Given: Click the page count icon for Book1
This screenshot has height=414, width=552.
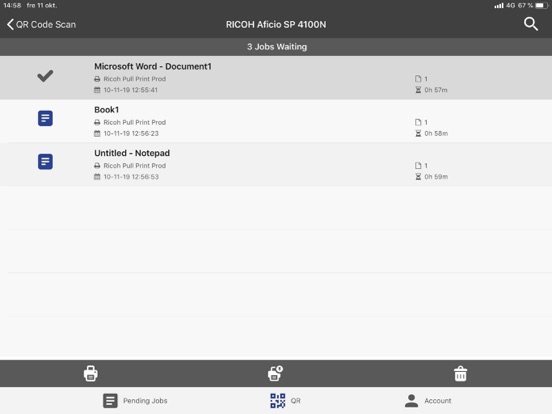Looking at the screenshot, I should [x=418, y=123].
